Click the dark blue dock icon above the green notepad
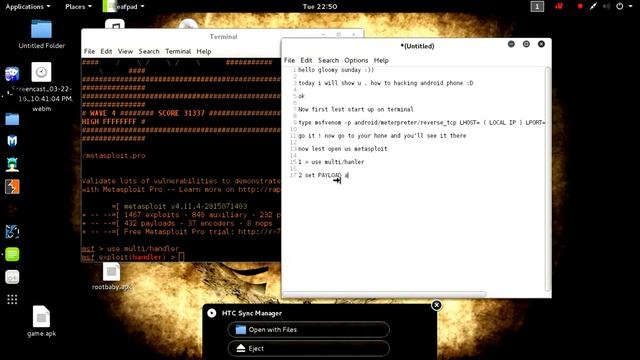The width and height of the screenshot is (640, 360). tap(12, 231)
